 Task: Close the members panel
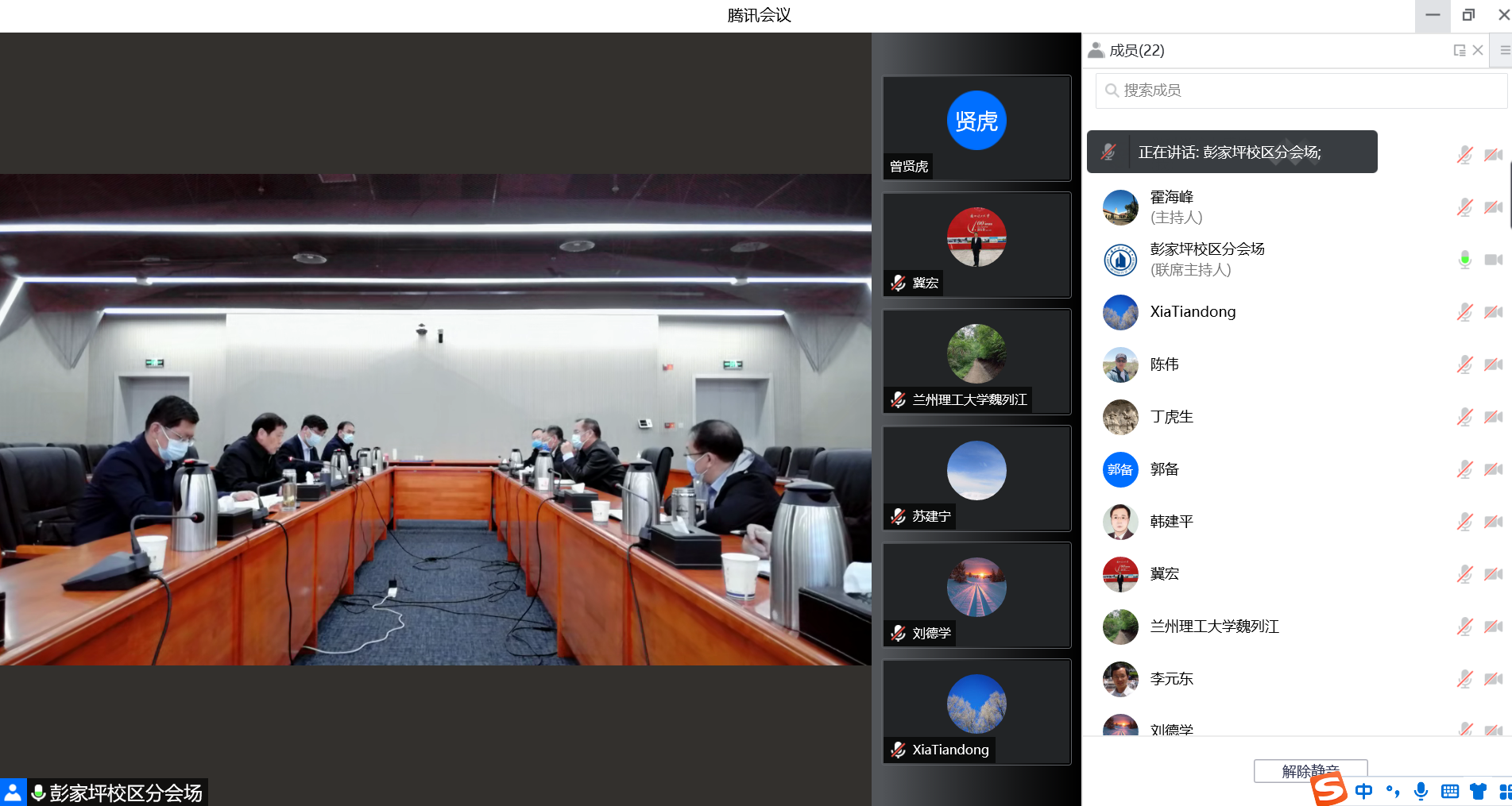(1478, 51)
